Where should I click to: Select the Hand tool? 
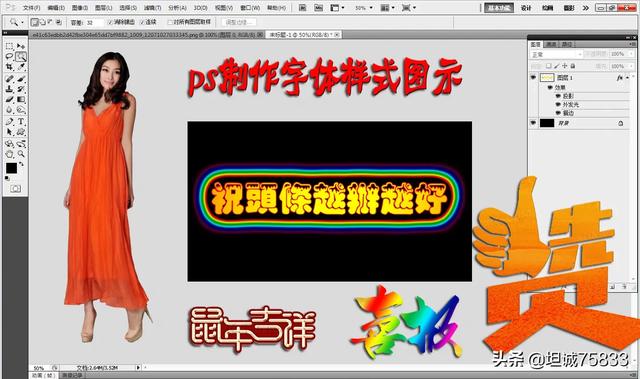[9, 154]
